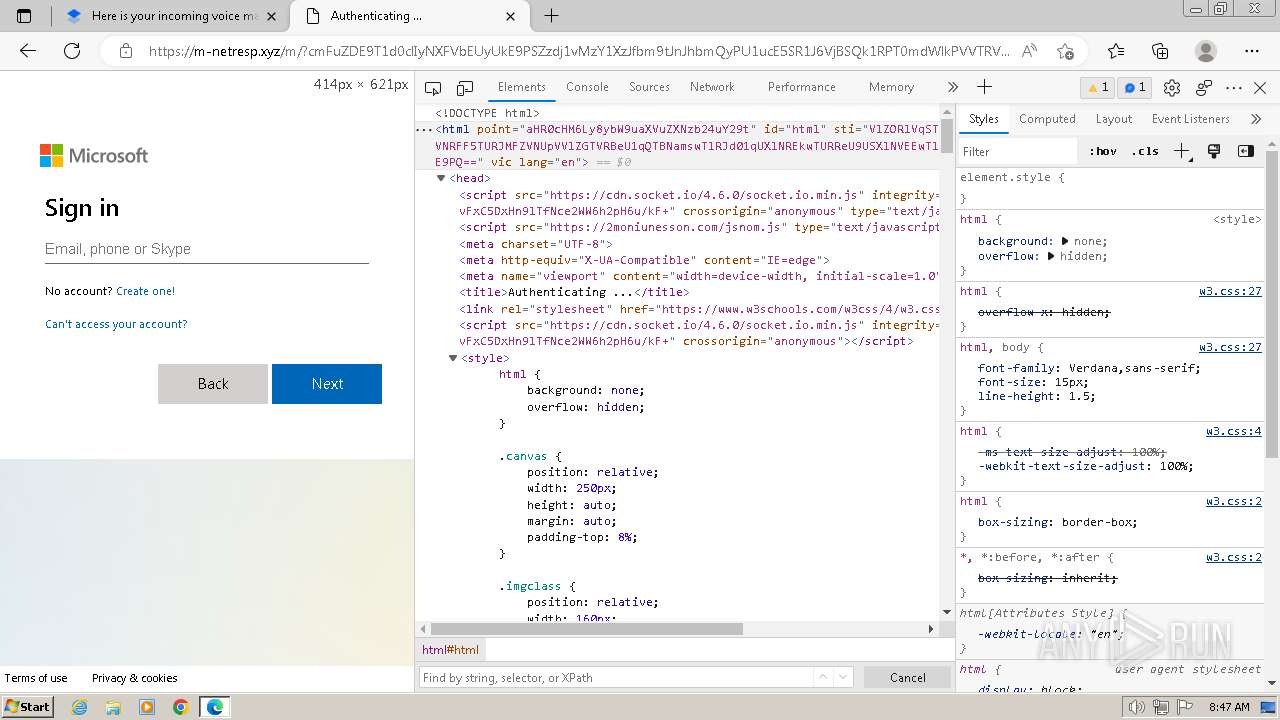Go back to previous page
Viewport: 1280px width, 720px height.
coord(28,51)
